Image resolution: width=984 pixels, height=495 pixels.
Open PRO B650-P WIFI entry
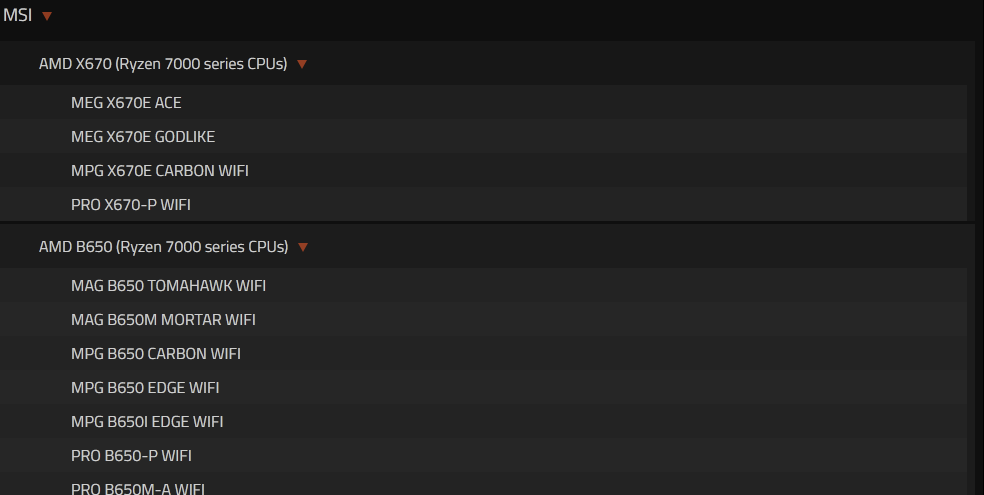[x=131, y=455]
